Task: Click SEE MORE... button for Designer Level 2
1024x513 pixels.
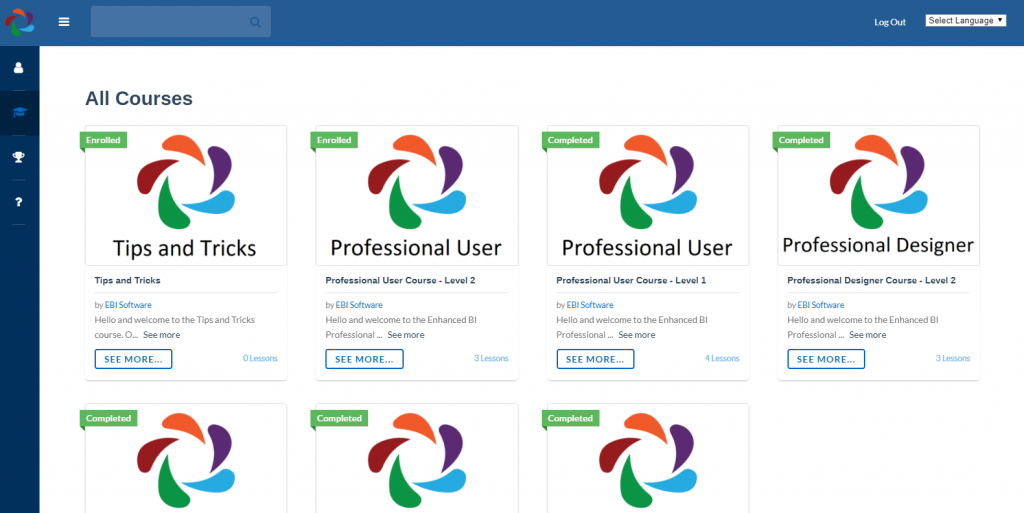Action: 826,359
